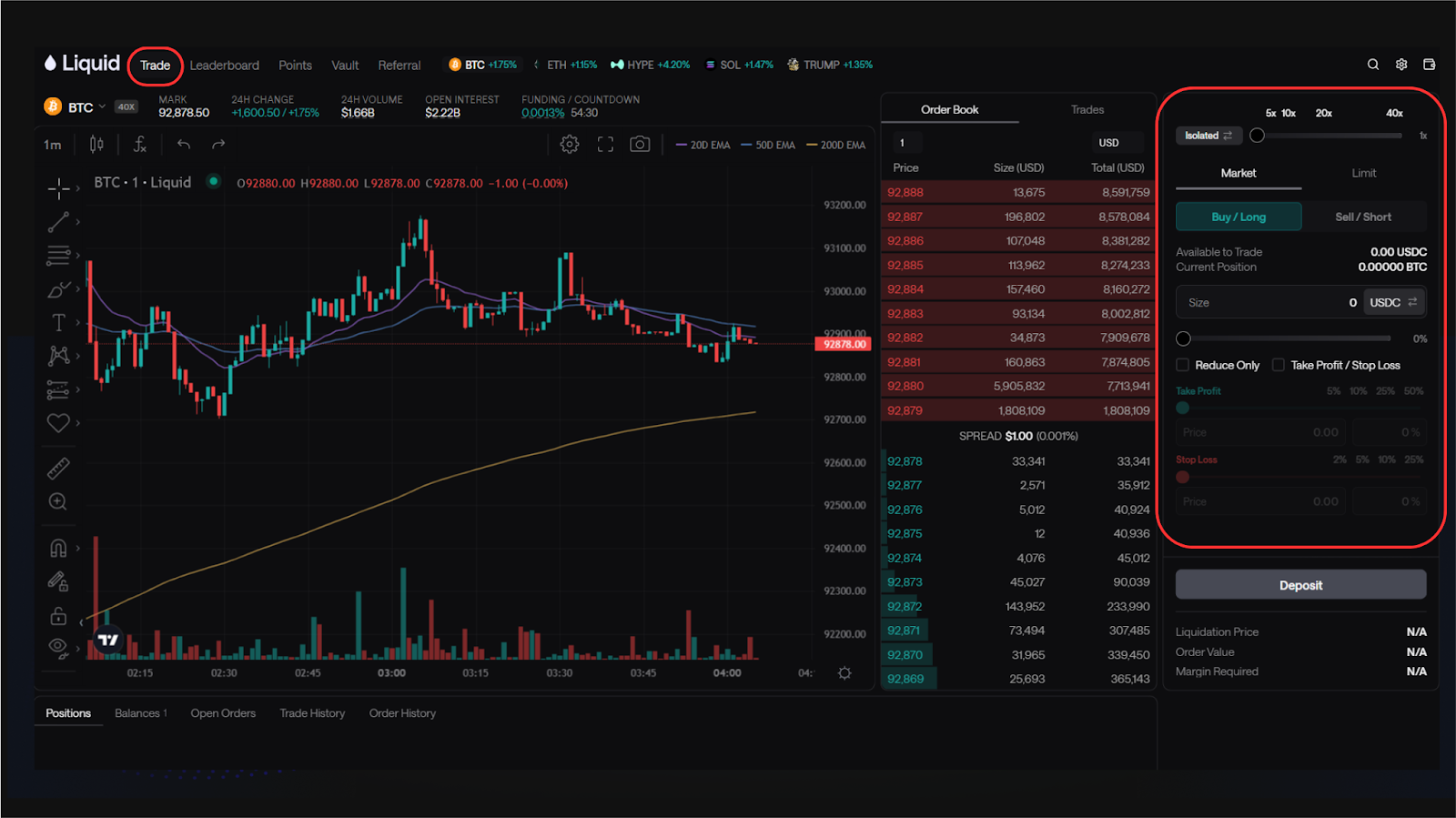Open the chart settings gear
Image resolution: width=1456 pixels, height=818 pixels.
pos(570,145)
